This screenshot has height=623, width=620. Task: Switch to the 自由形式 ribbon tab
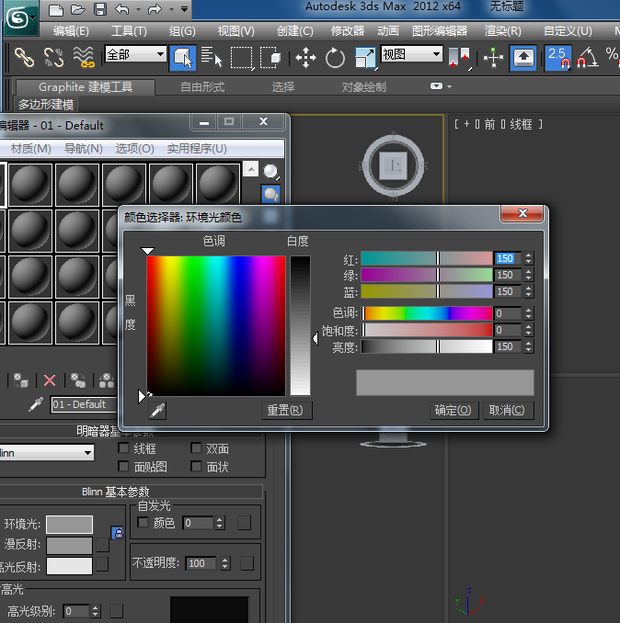coord(202,87)
